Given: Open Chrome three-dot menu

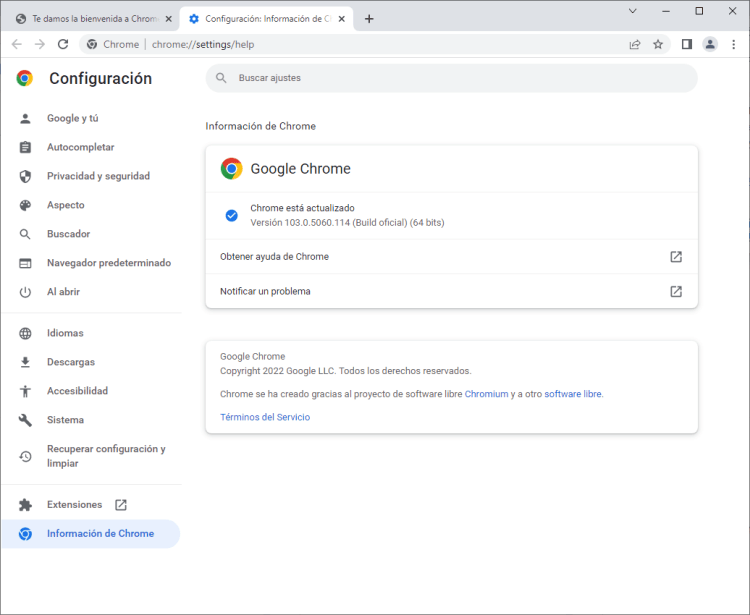Looking at the screenshot, I should pyautogui.click(x=733, y=44).
